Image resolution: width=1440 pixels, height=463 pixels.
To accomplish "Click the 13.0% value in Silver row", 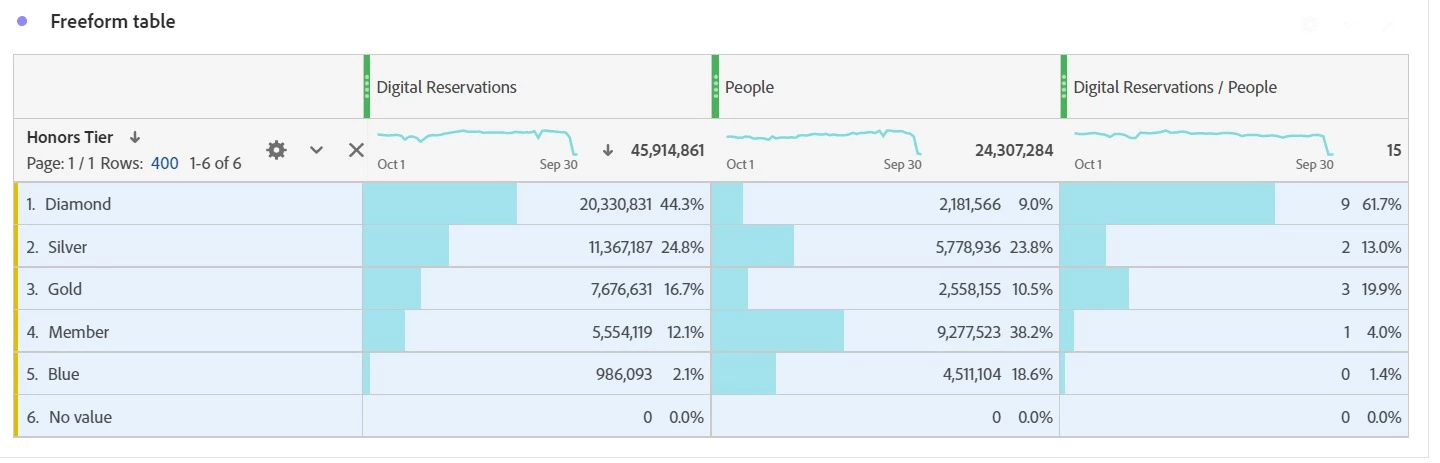I will point(1381,246).
